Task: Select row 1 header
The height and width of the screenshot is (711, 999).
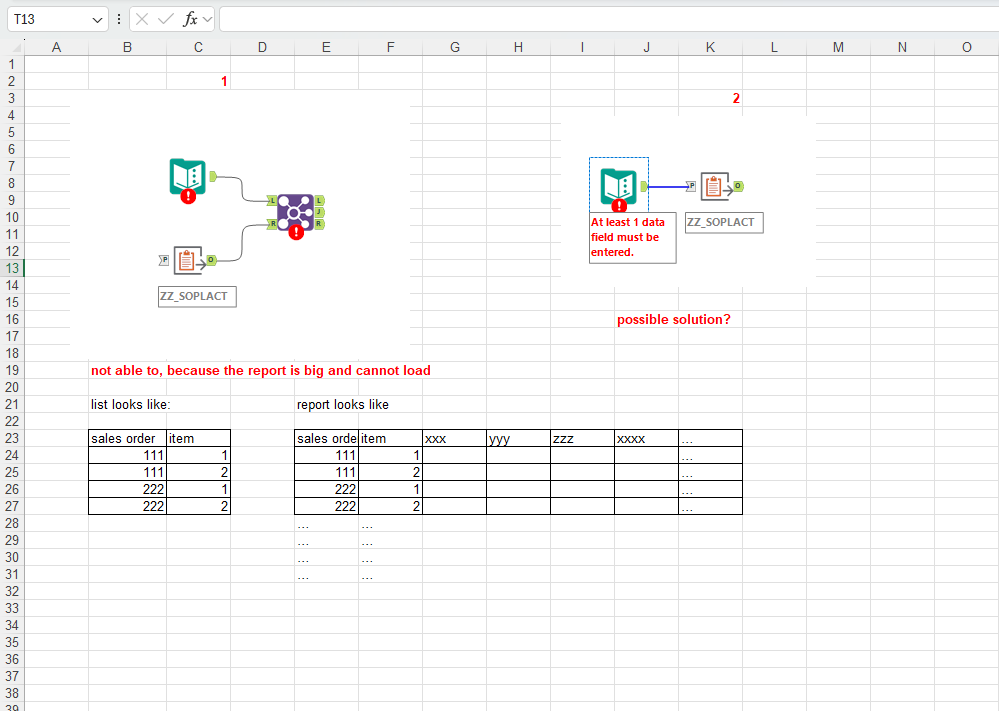Action: [12, 64]
